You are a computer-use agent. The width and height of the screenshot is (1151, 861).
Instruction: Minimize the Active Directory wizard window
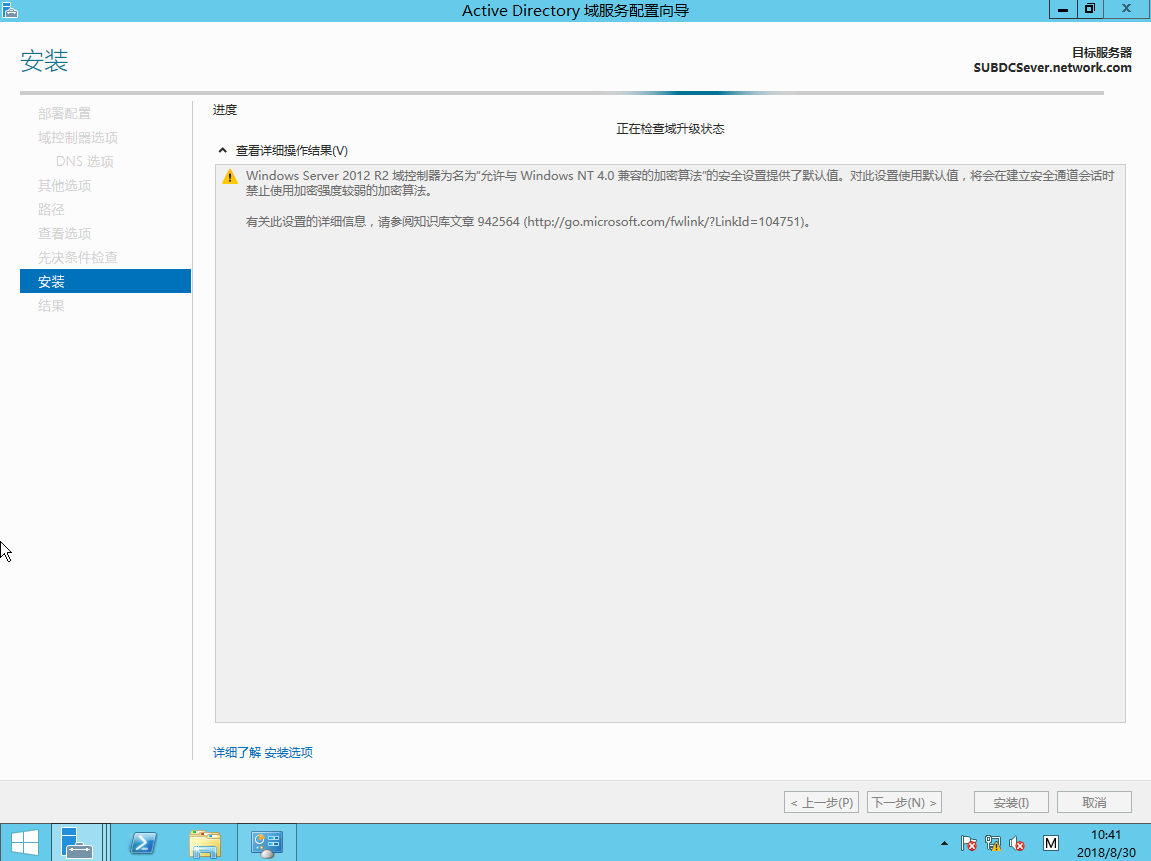tap(1062, 9)
